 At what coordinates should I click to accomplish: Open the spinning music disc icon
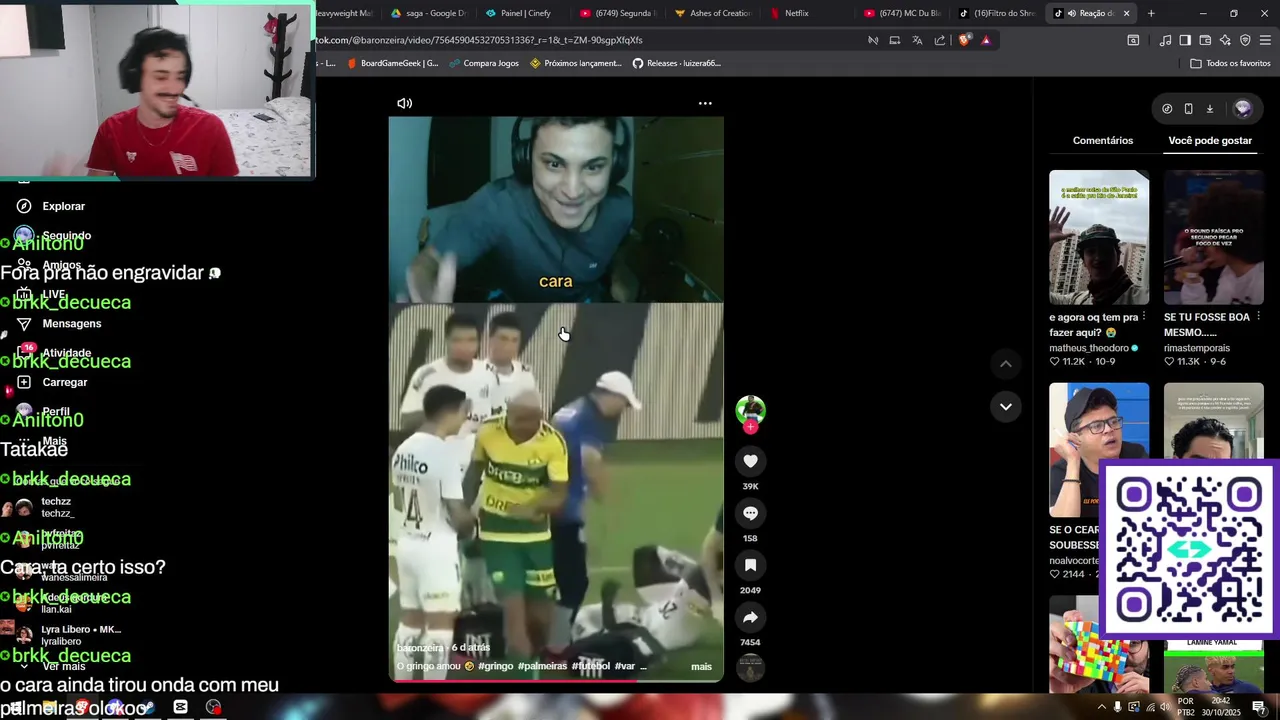[x=750, y=667]
